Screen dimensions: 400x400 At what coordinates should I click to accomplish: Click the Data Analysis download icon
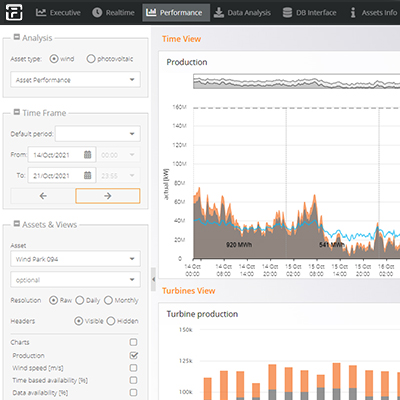pos(219,12)
